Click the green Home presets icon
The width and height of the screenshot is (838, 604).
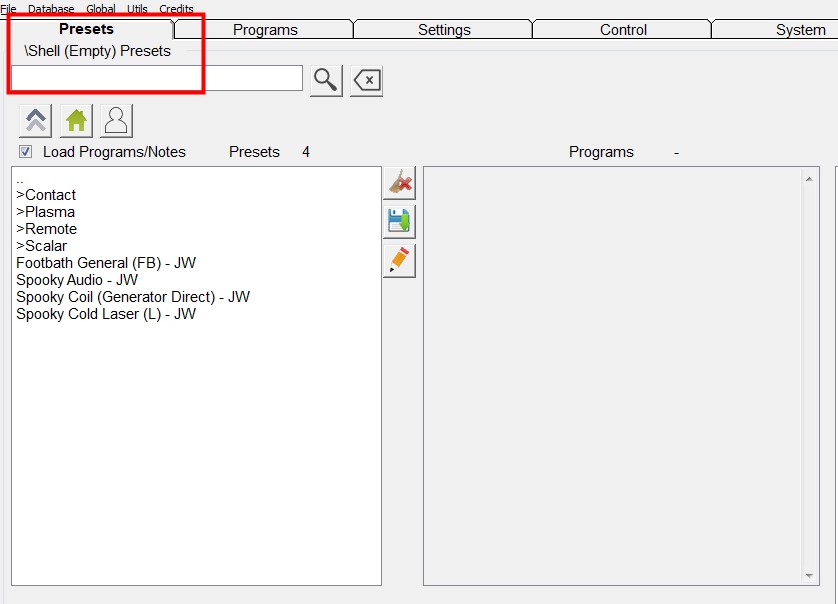tap(76, 121)
